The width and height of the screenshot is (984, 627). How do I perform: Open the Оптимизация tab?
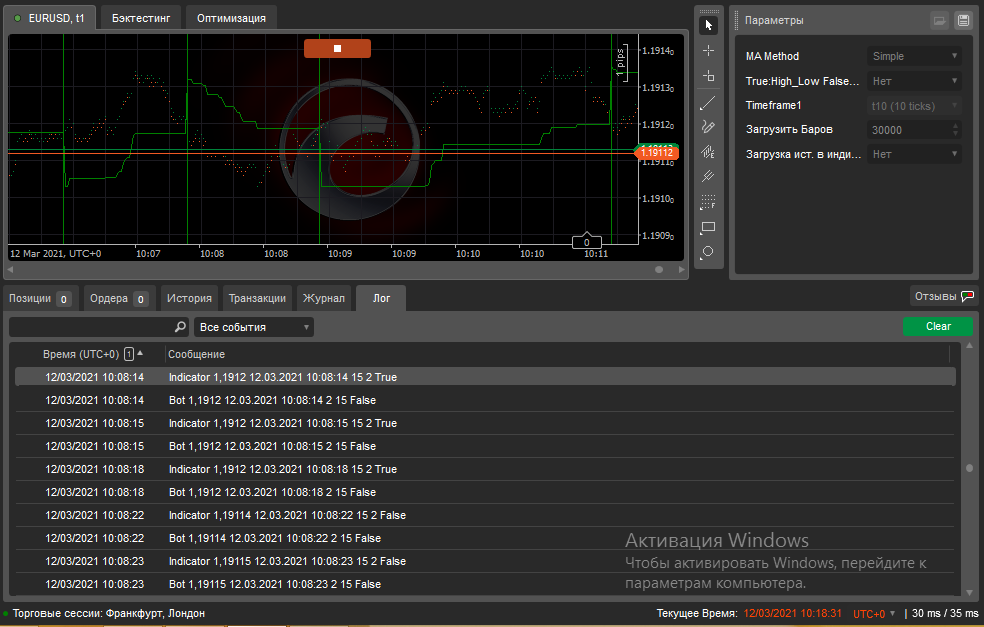point(232,18)
